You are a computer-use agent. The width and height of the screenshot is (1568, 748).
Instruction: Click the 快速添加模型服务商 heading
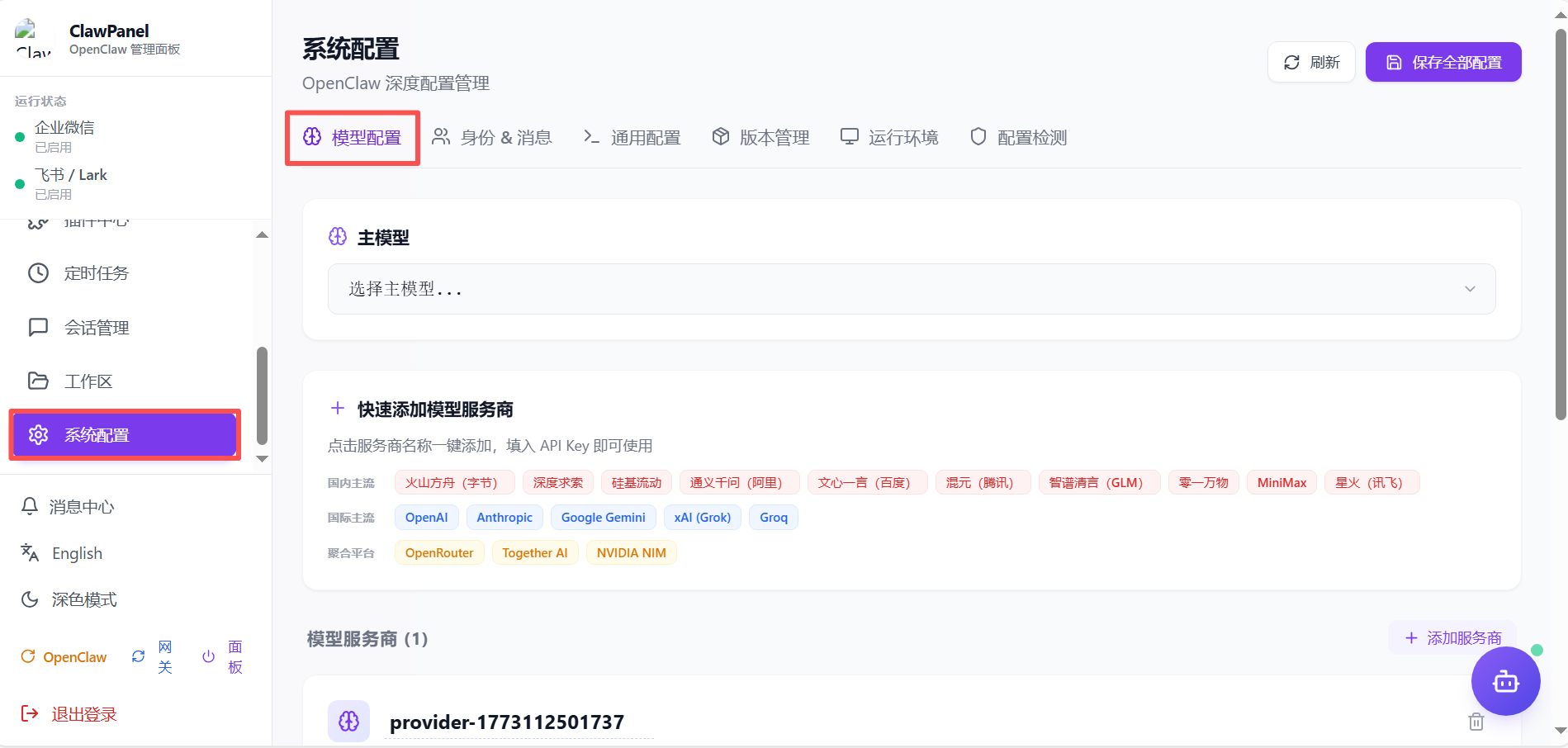click(435, 410)
